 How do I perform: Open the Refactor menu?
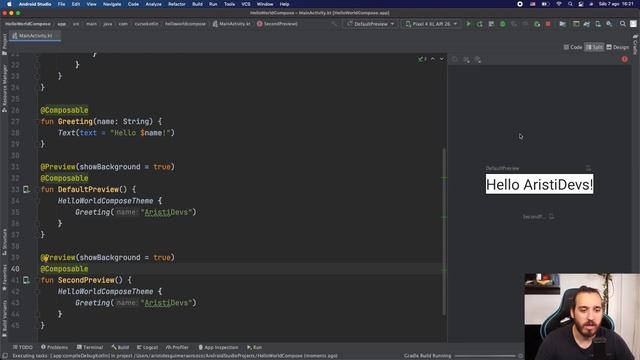pos(177,4)
